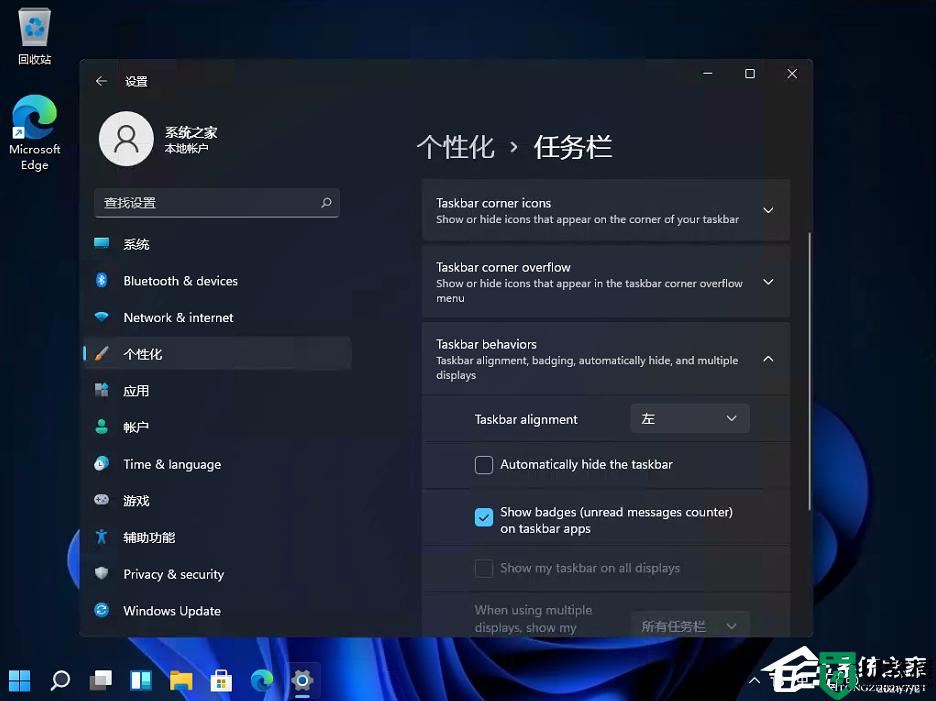The width and height of the screenshot is (936, 701).
Task: Collapse the Taskbar behaviors section
Action: tap(768, 359)
